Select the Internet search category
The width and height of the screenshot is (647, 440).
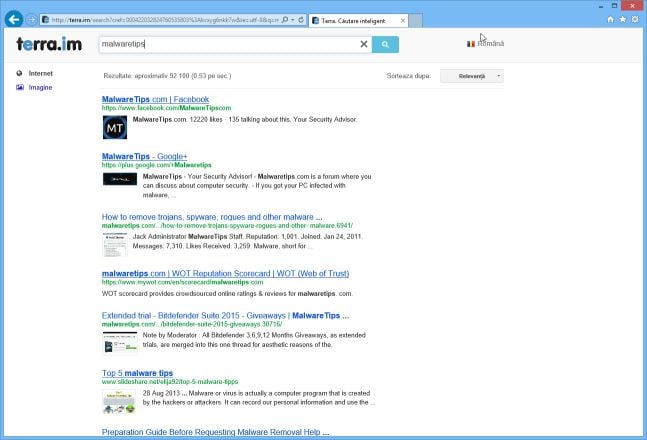tap(40, 73)
